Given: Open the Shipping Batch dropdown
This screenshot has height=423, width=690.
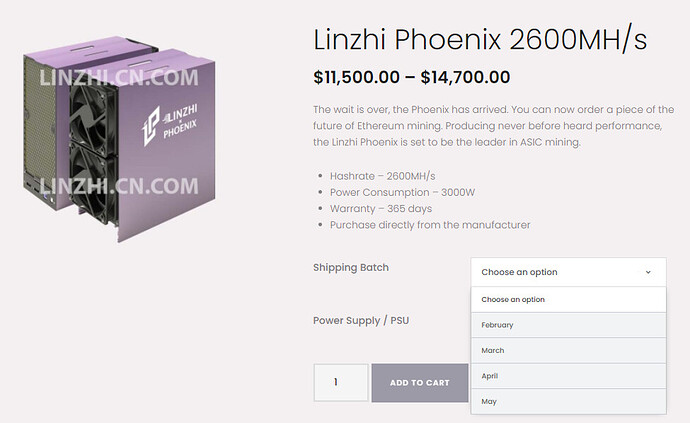Looking at the screenshot, I should pos(568,272).
